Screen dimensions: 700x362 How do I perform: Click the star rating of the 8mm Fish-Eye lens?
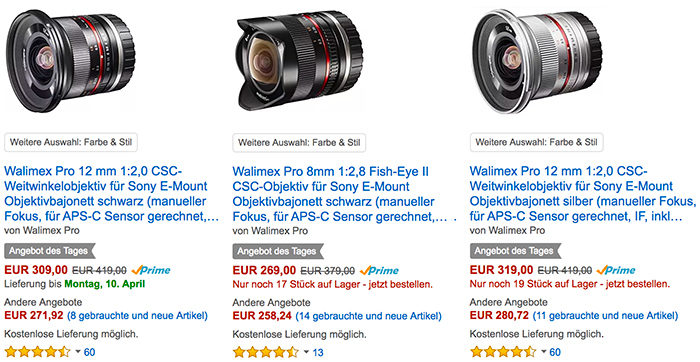(x=266, y=352)
